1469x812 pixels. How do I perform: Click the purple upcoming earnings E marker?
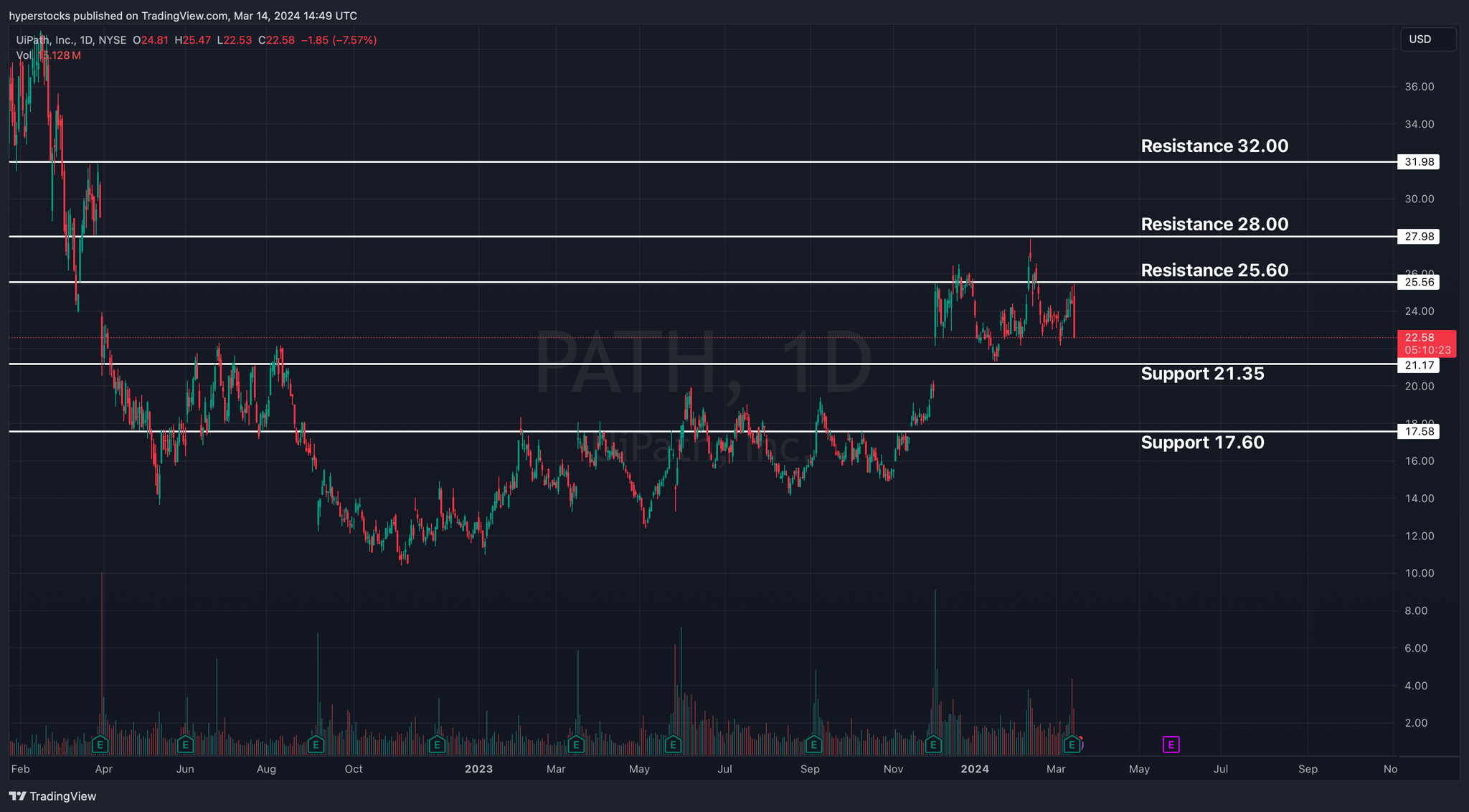pyautogui.click(x=1171, y=745)
